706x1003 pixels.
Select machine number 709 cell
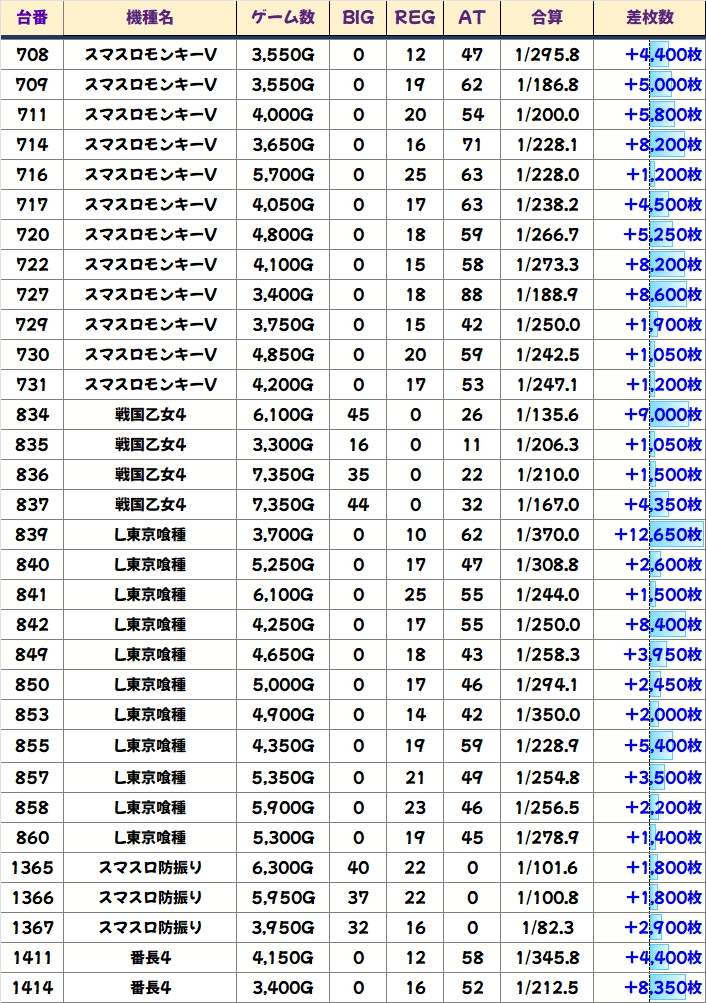32,84
